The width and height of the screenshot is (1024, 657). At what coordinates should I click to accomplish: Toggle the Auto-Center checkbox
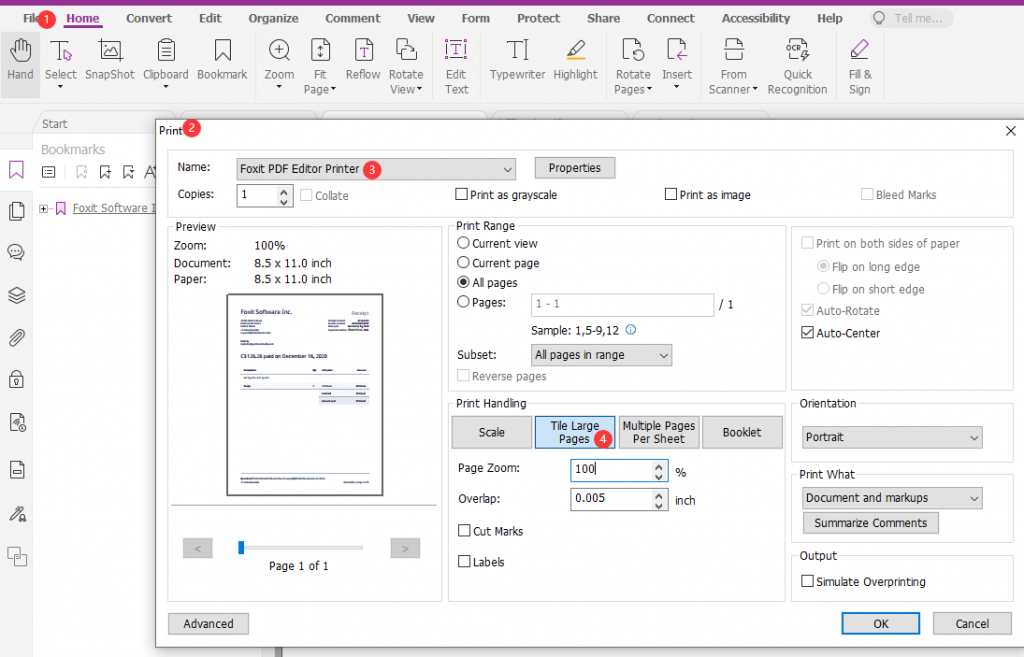click(x=807, y=333)
